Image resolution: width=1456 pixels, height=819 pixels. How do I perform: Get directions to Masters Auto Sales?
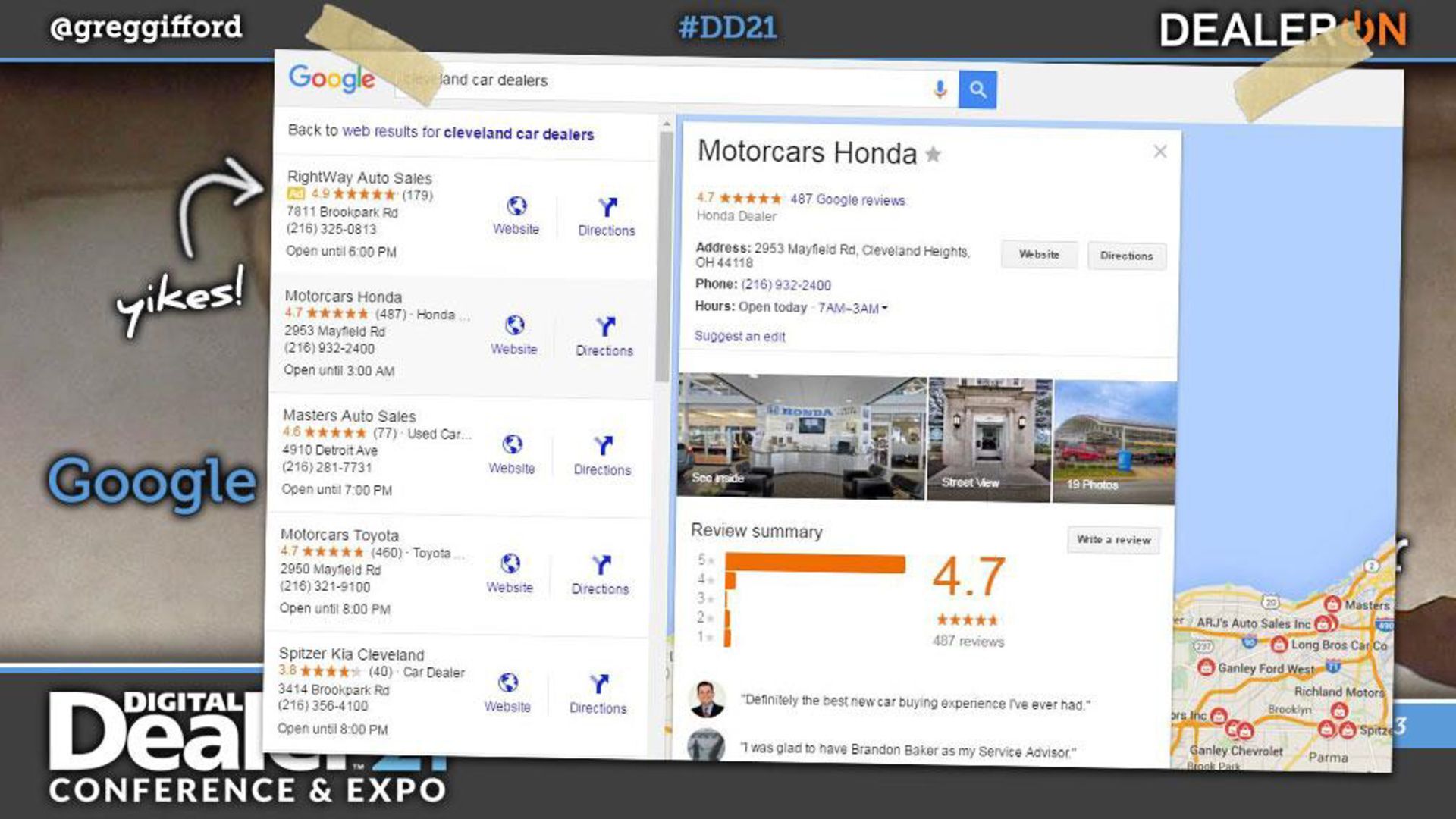(603, 446)
